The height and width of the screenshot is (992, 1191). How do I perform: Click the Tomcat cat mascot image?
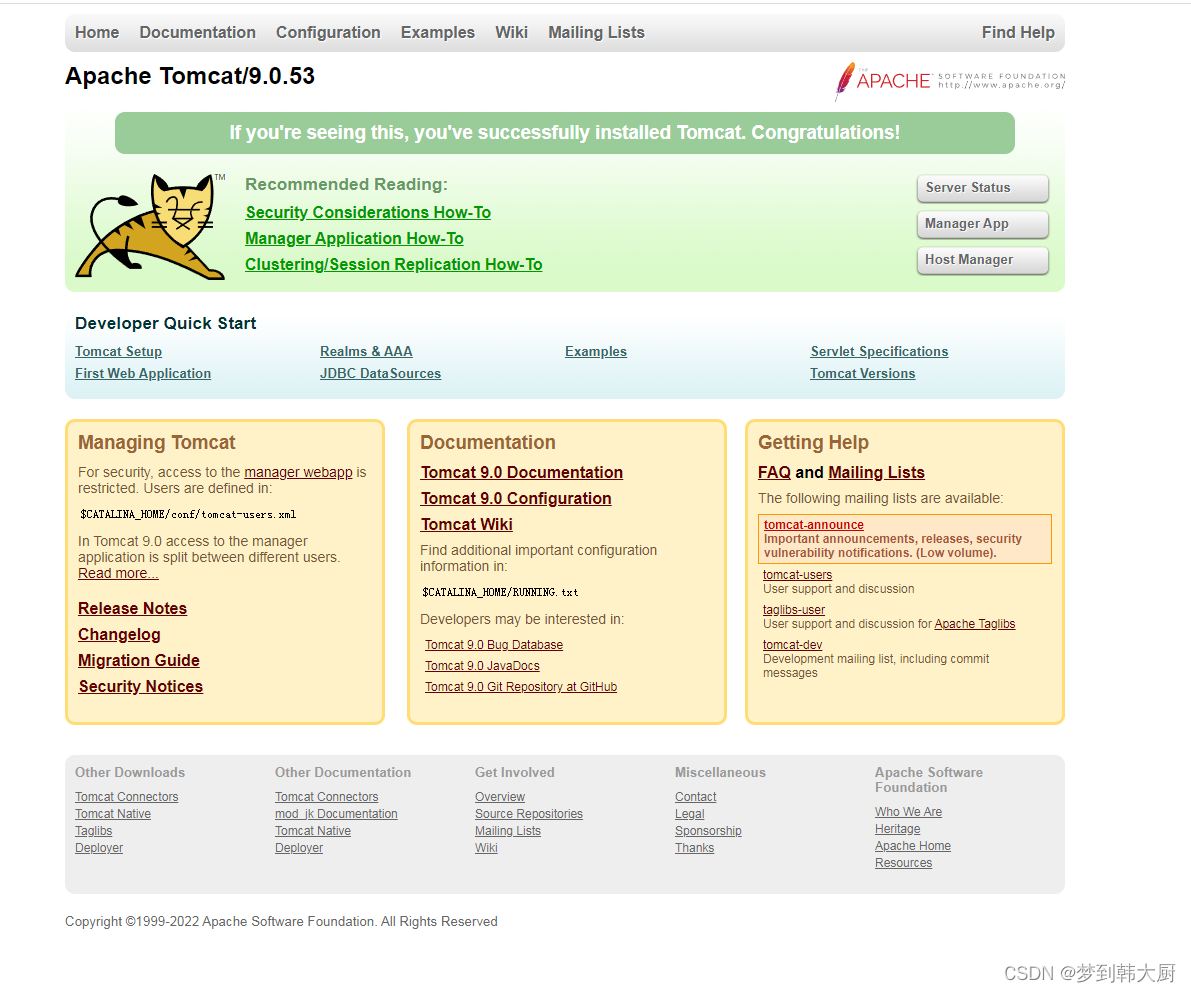[150, 226]
